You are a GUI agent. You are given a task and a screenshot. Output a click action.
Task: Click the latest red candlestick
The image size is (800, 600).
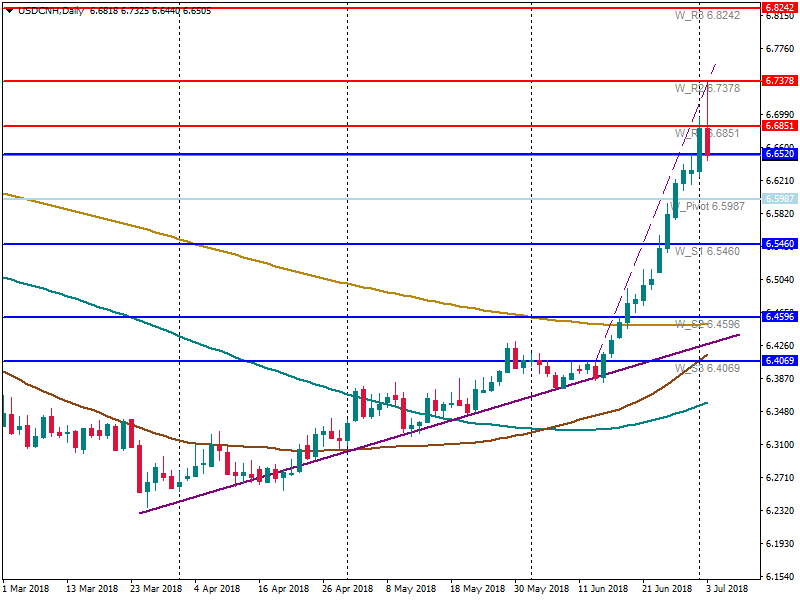(x=707, y=140)
